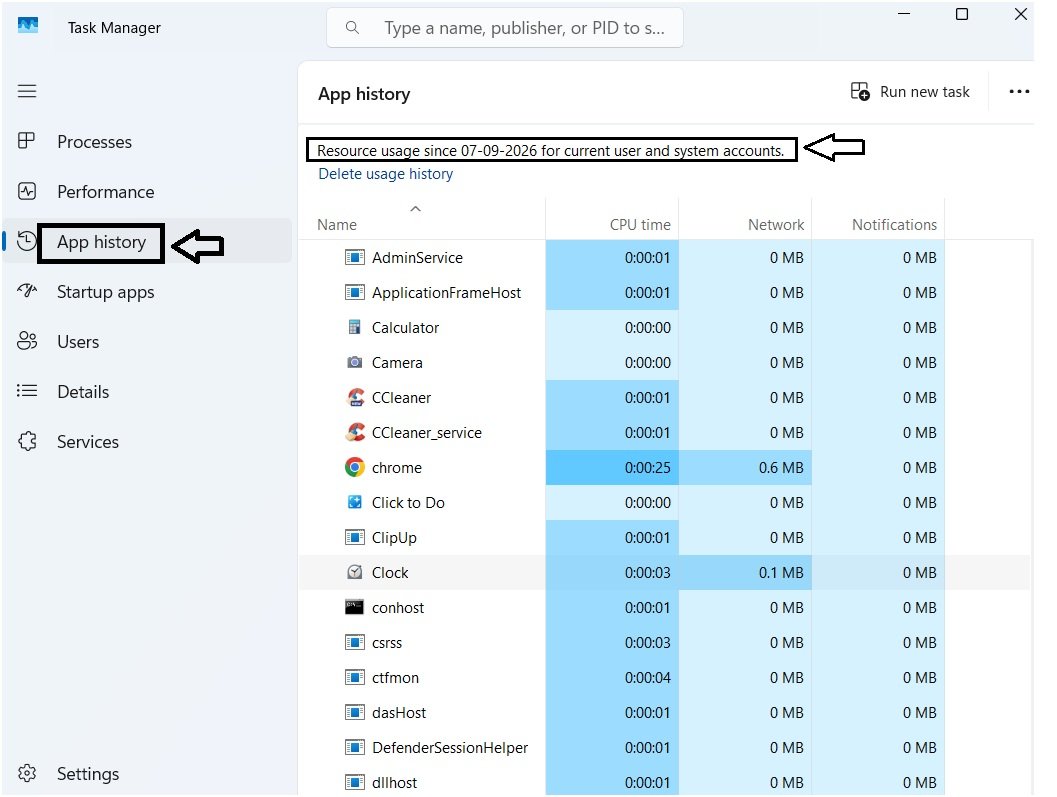Sort by the Notifications column header
The width and height of the screenshot is (1057, 797).
pos(894,225)
